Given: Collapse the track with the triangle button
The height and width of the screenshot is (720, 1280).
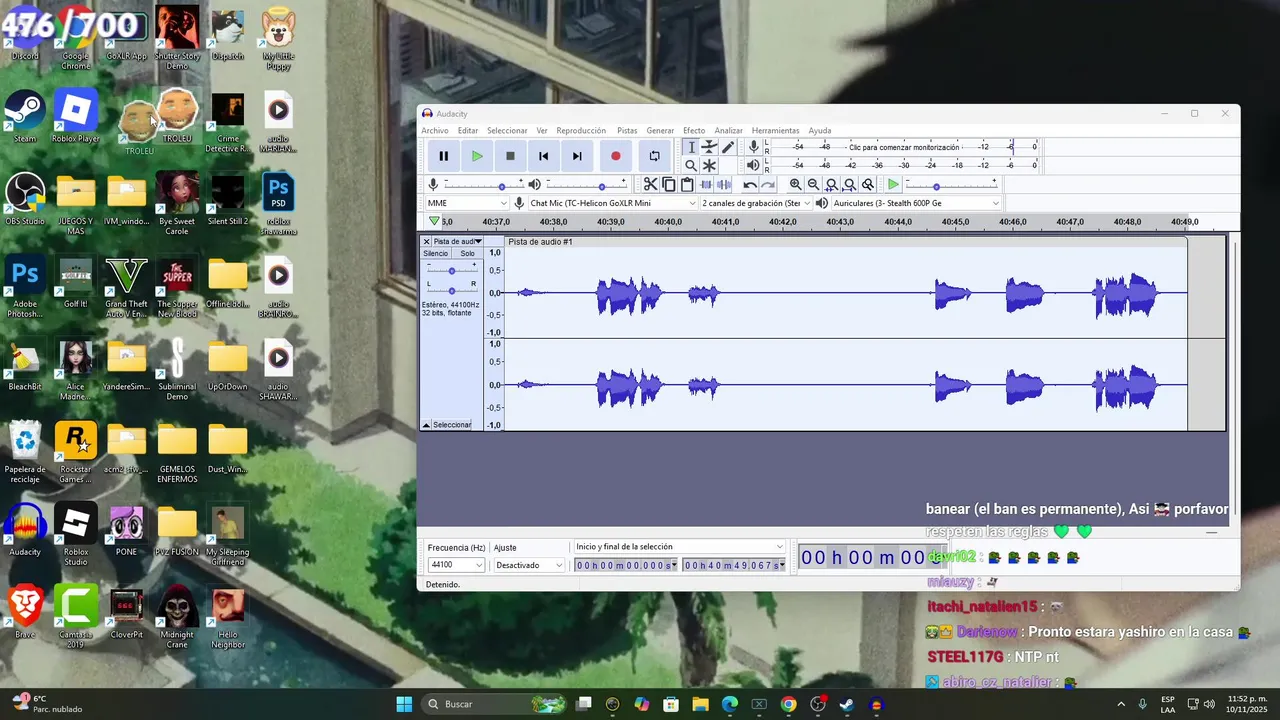Looking at the screenshot, I should click(426, 425).
